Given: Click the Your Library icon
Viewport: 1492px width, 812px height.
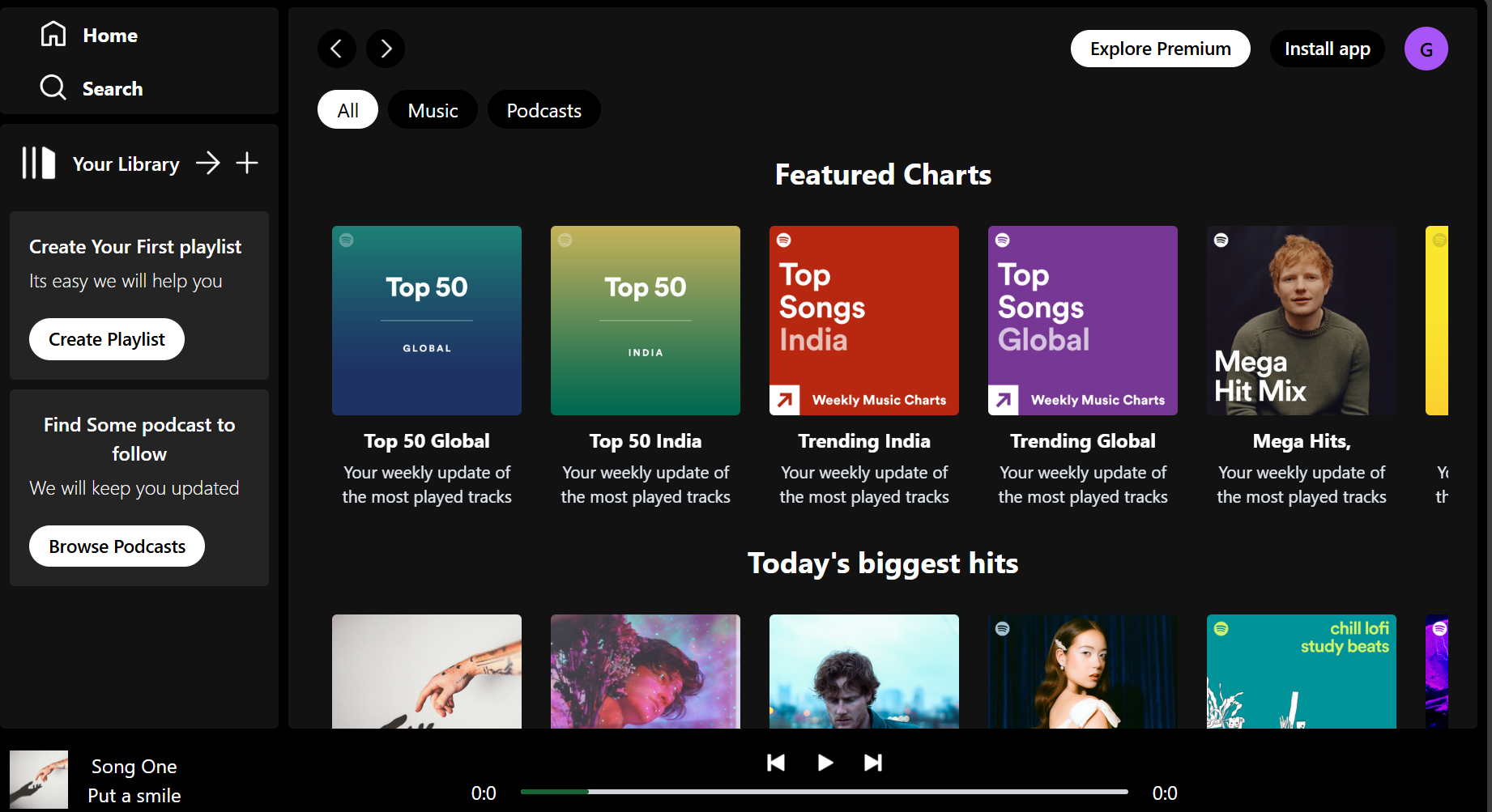Looking at the screenshot, I should click(x=38, y=163).
